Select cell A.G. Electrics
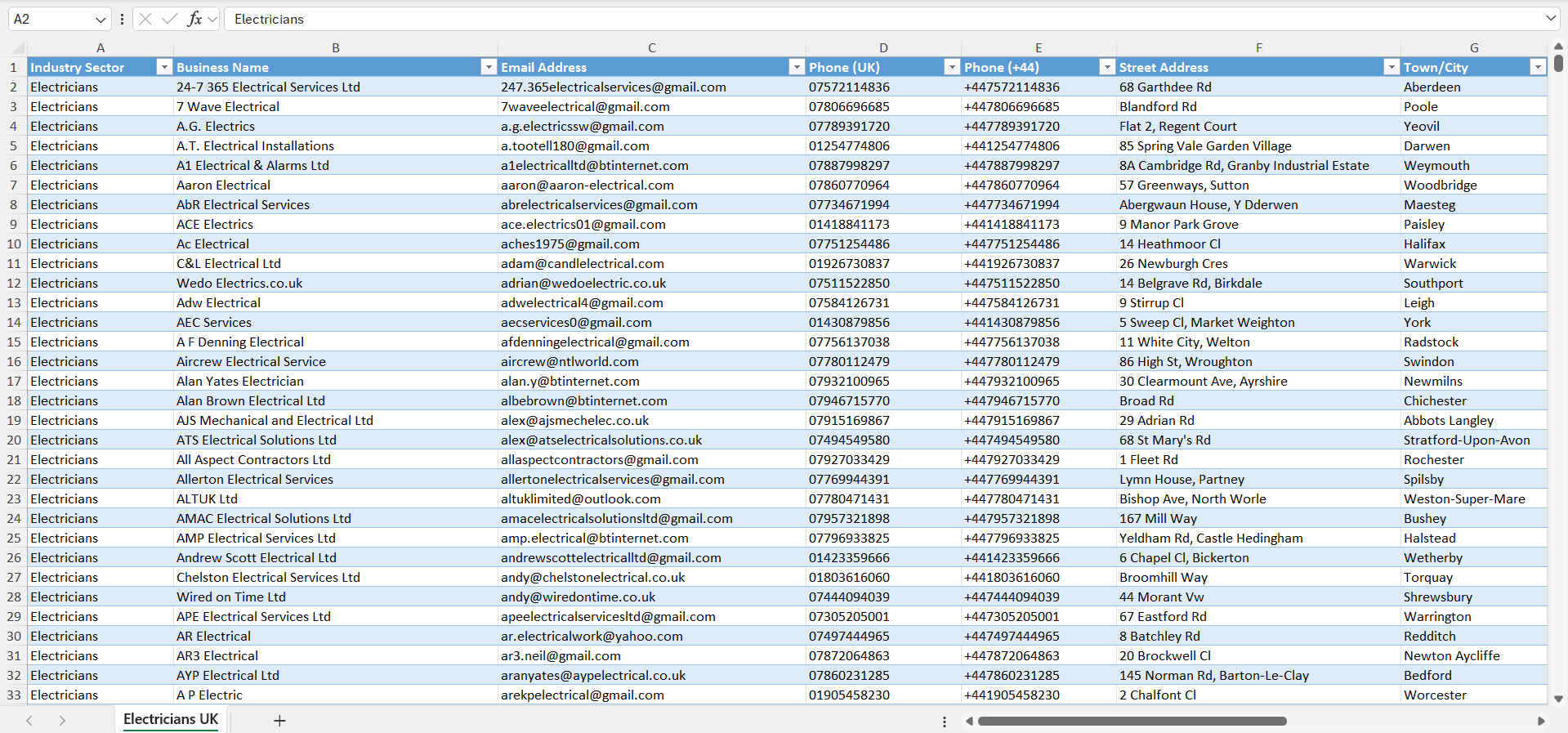The height and width of the screenshot is (733, 1568). (x=336, y=126)
